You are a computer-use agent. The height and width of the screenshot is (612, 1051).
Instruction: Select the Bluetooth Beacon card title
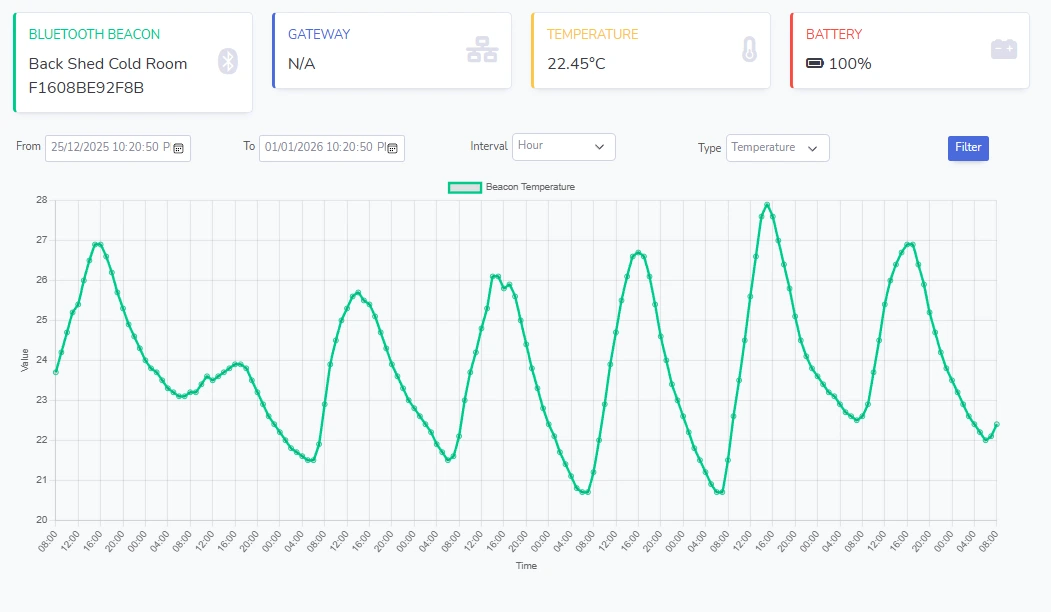click(x=94, y=34)
